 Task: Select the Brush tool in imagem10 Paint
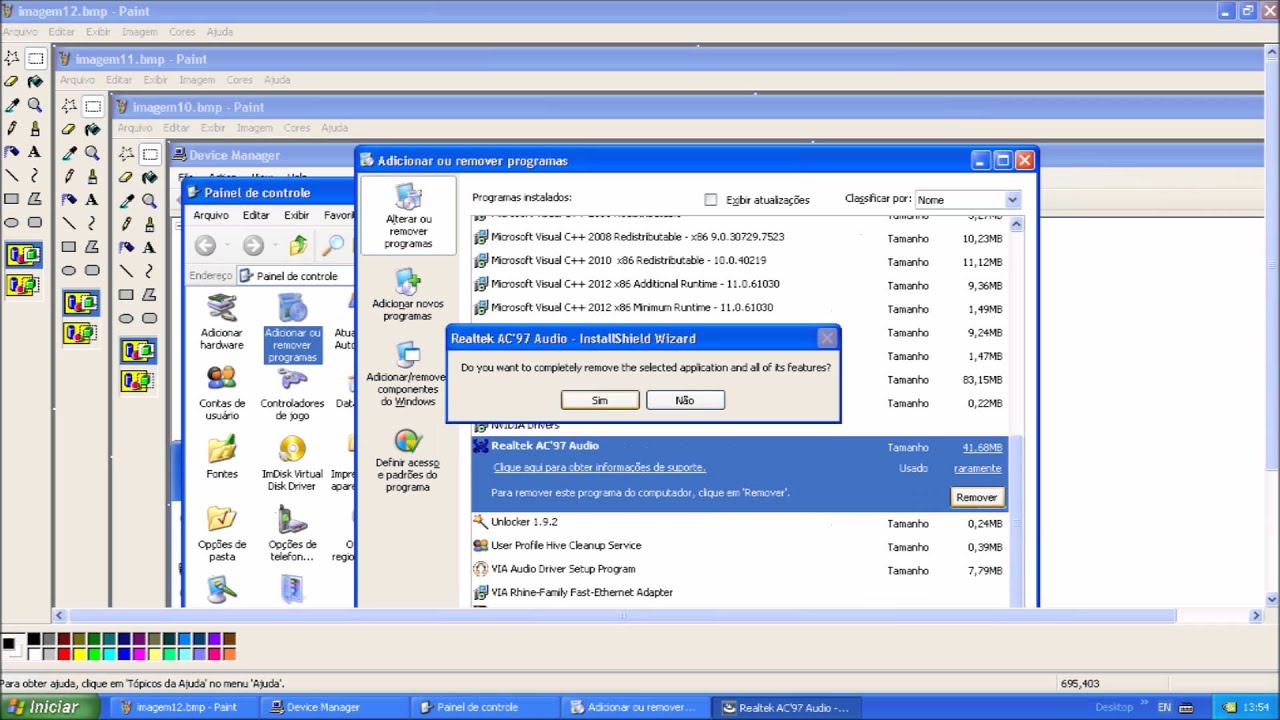click(x=149, y=224)
